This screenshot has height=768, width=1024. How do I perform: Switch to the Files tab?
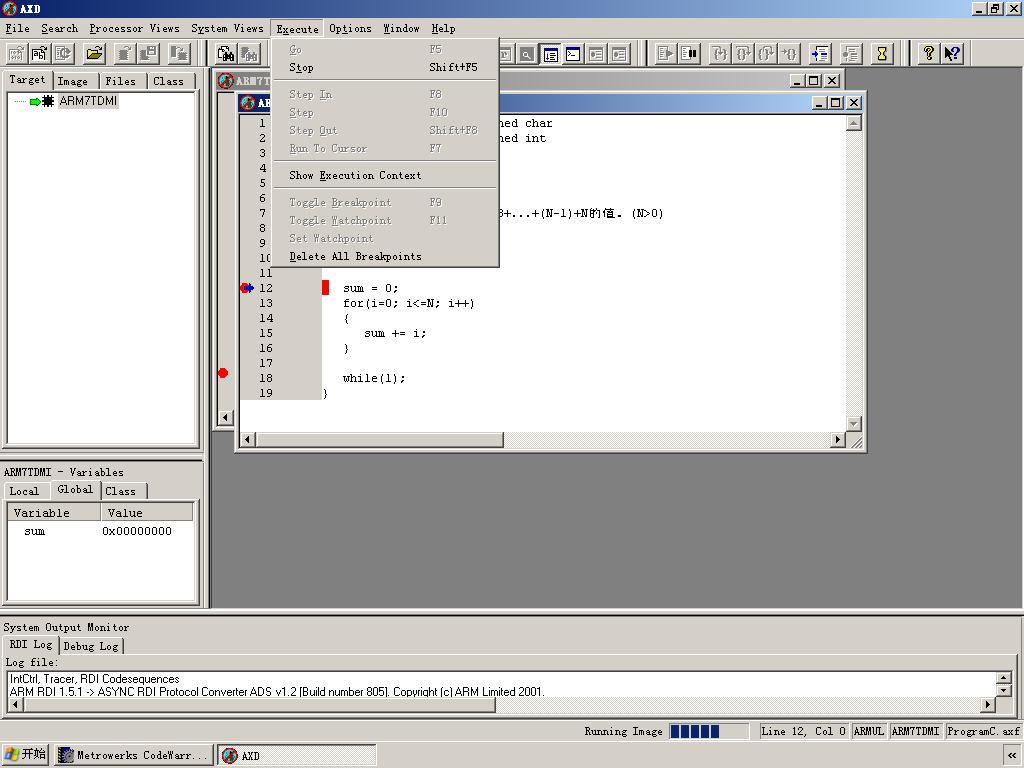[121, 81]
